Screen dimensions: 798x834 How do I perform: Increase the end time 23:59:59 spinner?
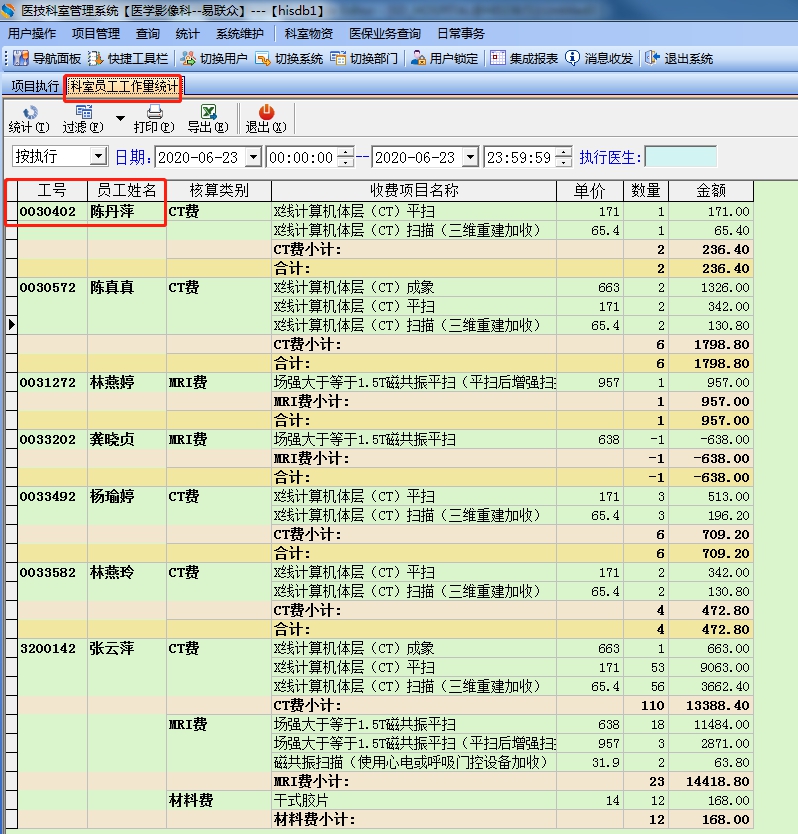564,152
